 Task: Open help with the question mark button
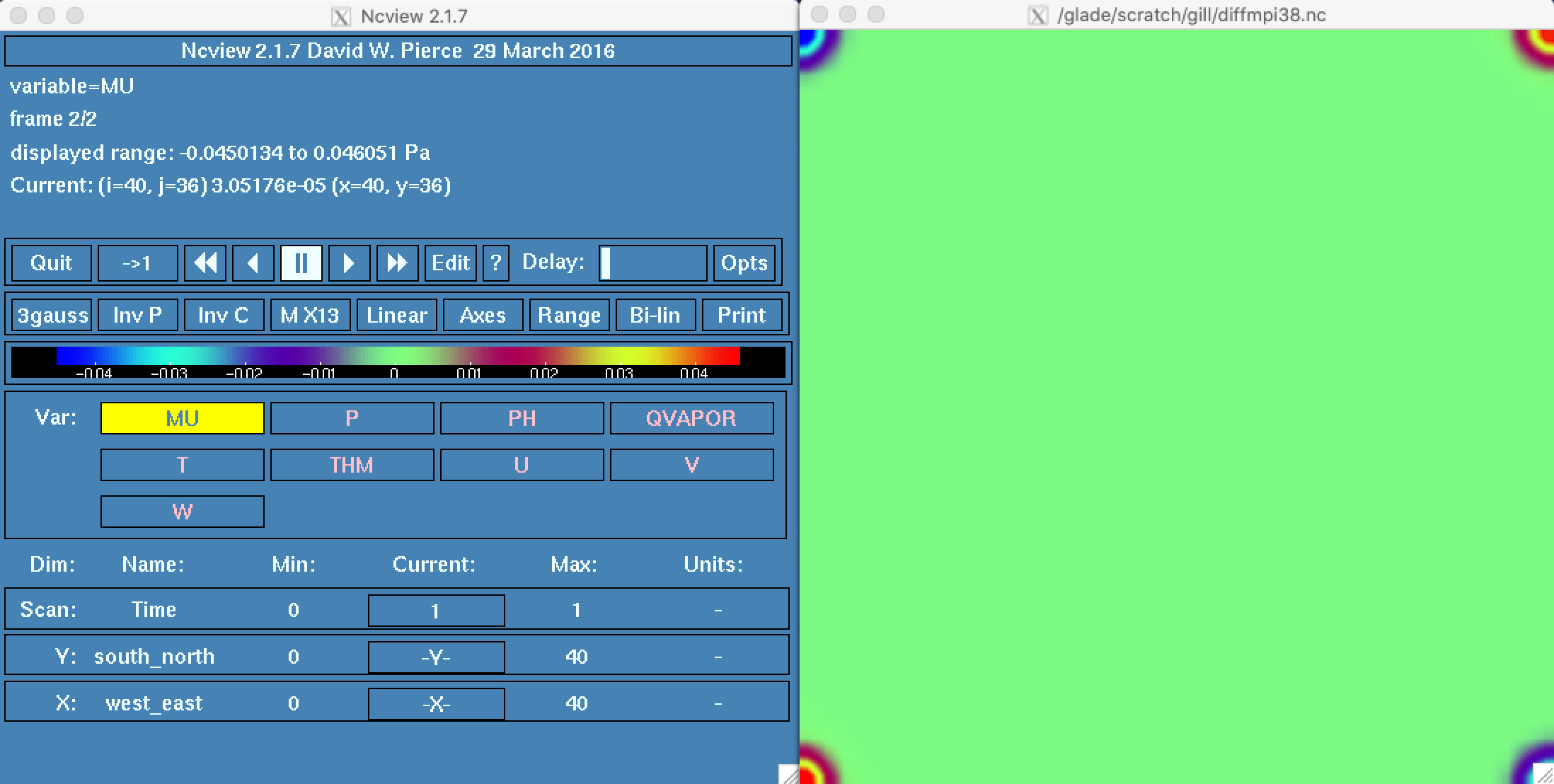[495, 263]
